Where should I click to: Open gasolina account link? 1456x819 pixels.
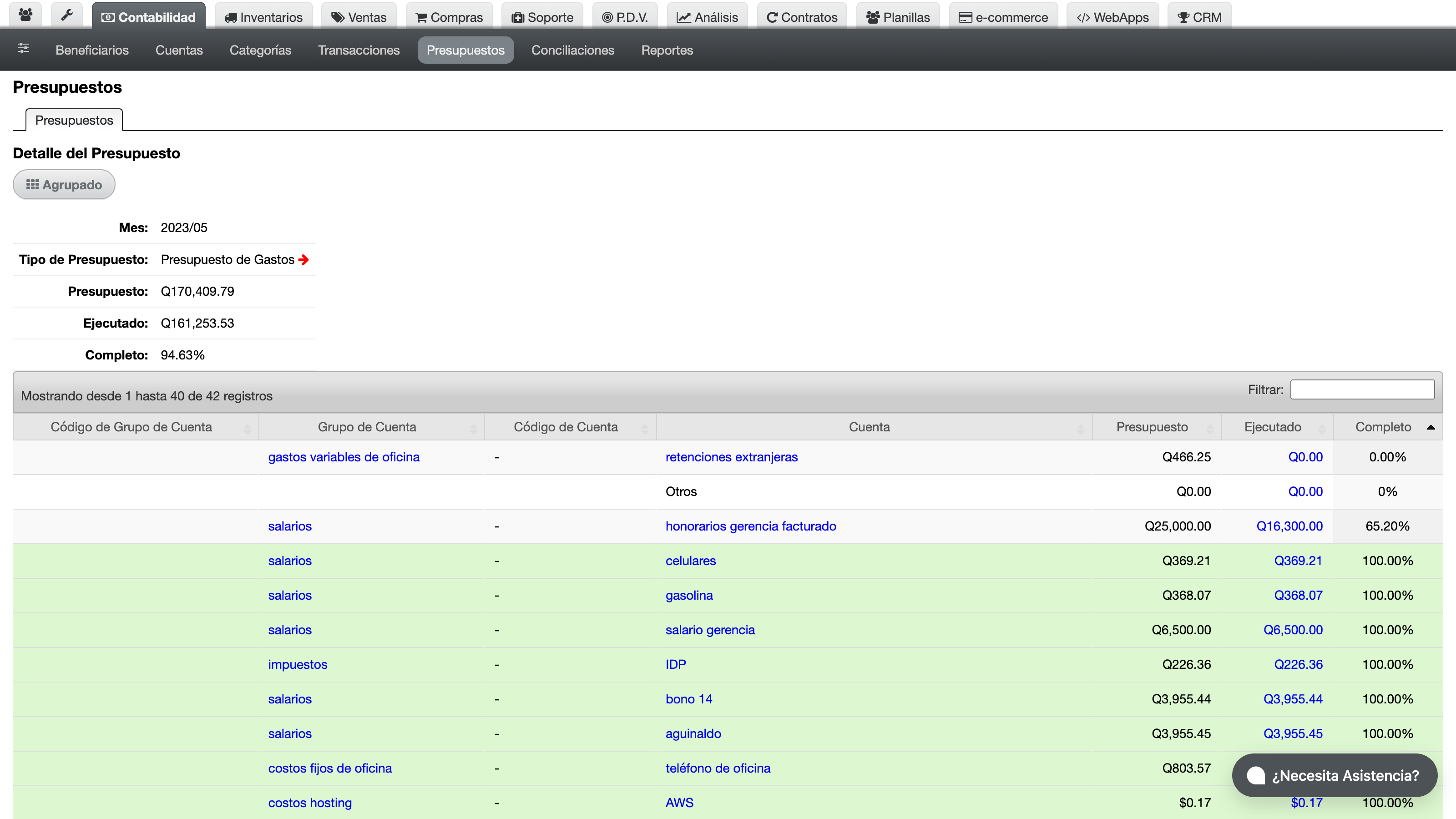tap(689, 595)
